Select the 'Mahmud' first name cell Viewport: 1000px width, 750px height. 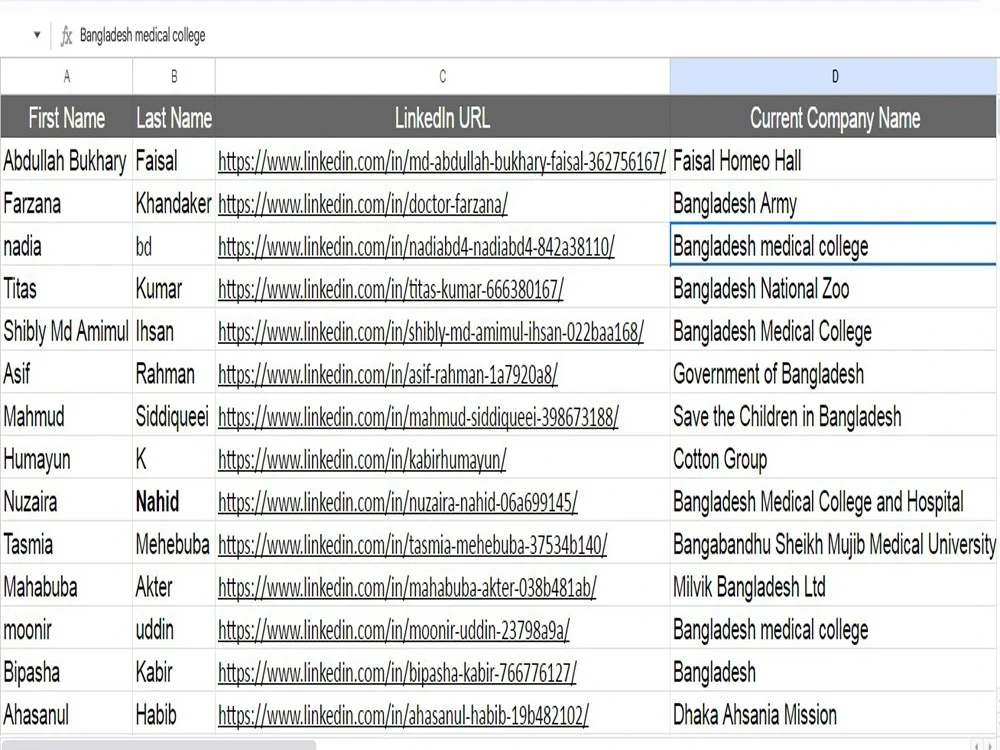66,416
